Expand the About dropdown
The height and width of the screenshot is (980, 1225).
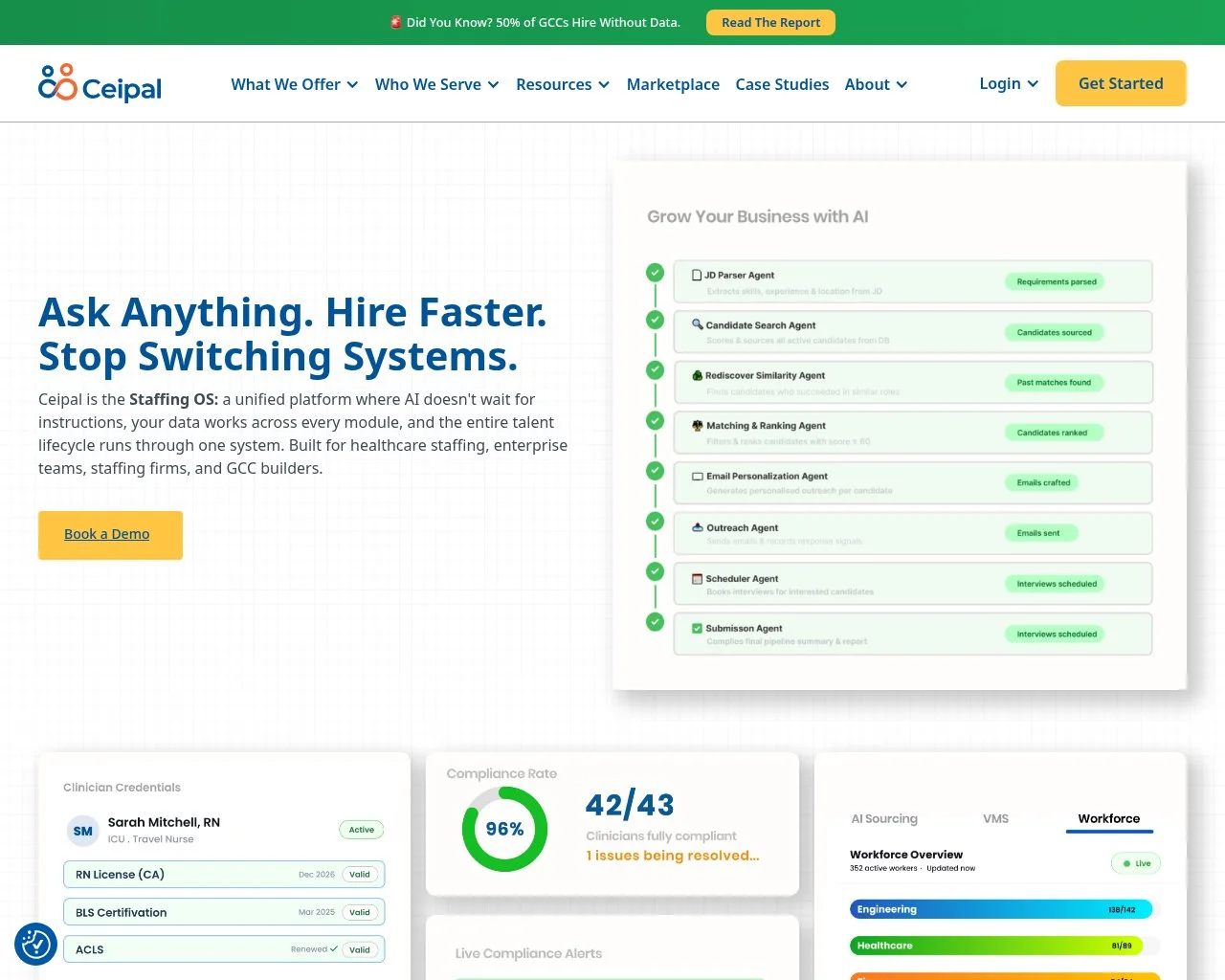click(876, 84)
